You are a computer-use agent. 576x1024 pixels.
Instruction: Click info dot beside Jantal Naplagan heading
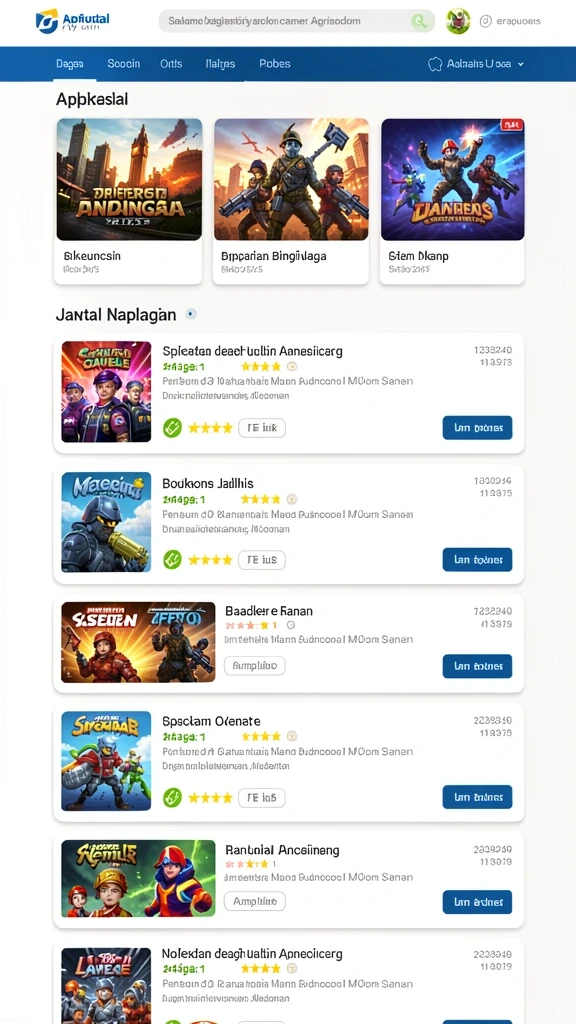(x=191, y=314)
